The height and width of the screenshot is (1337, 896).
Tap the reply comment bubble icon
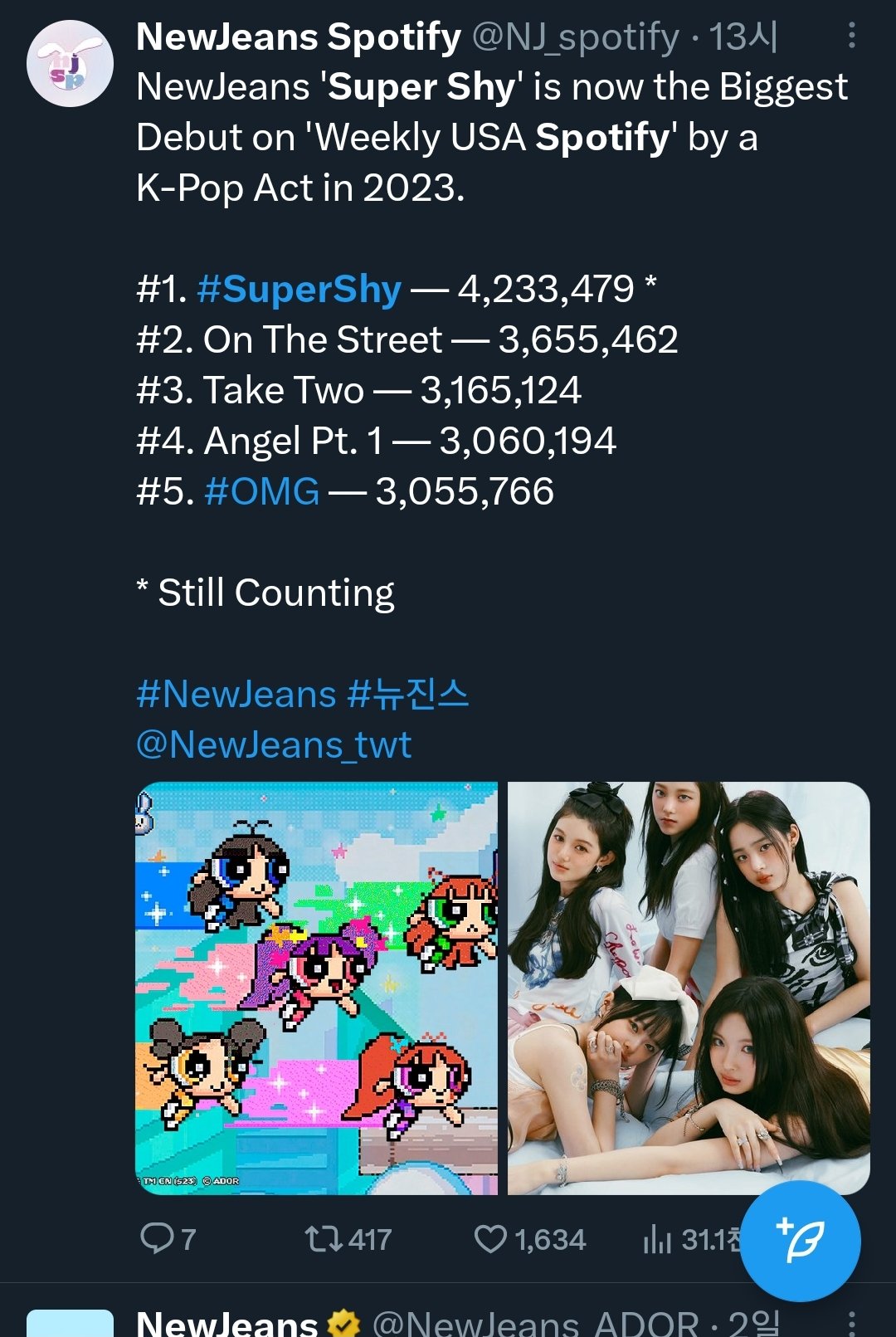(x=157, y=1238)
